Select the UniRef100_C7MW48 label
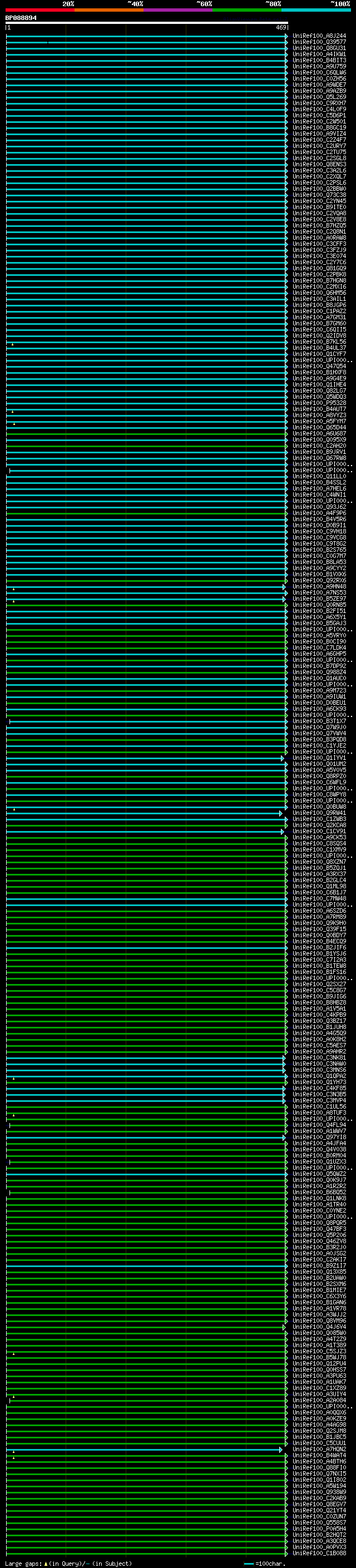 coord(319,898)
